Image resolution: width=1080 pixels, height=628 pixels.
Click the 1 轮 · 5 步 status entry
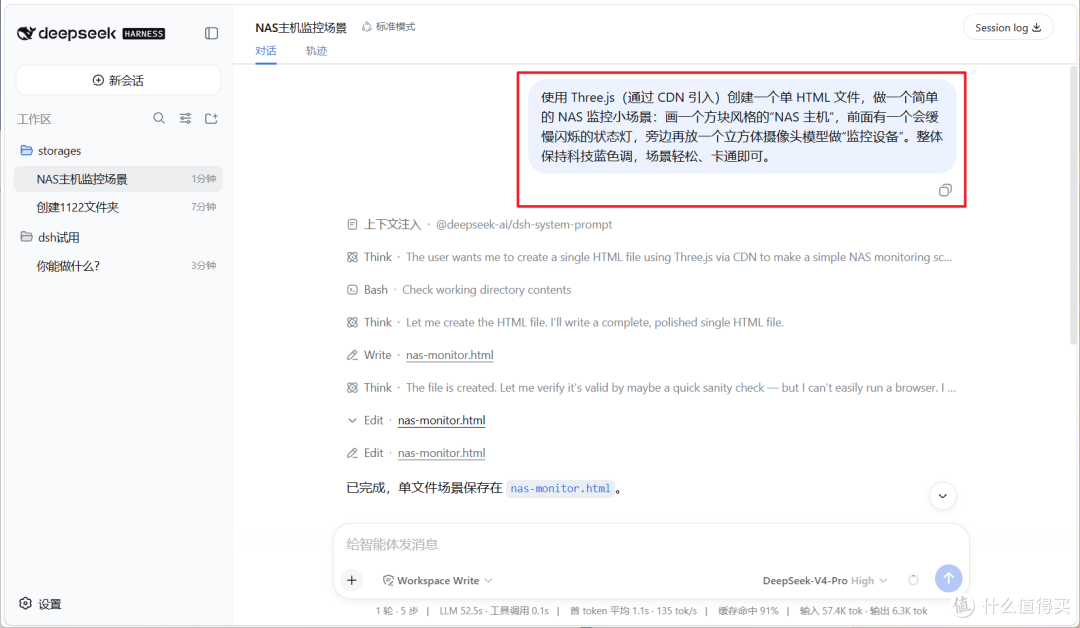pos(397,611)
